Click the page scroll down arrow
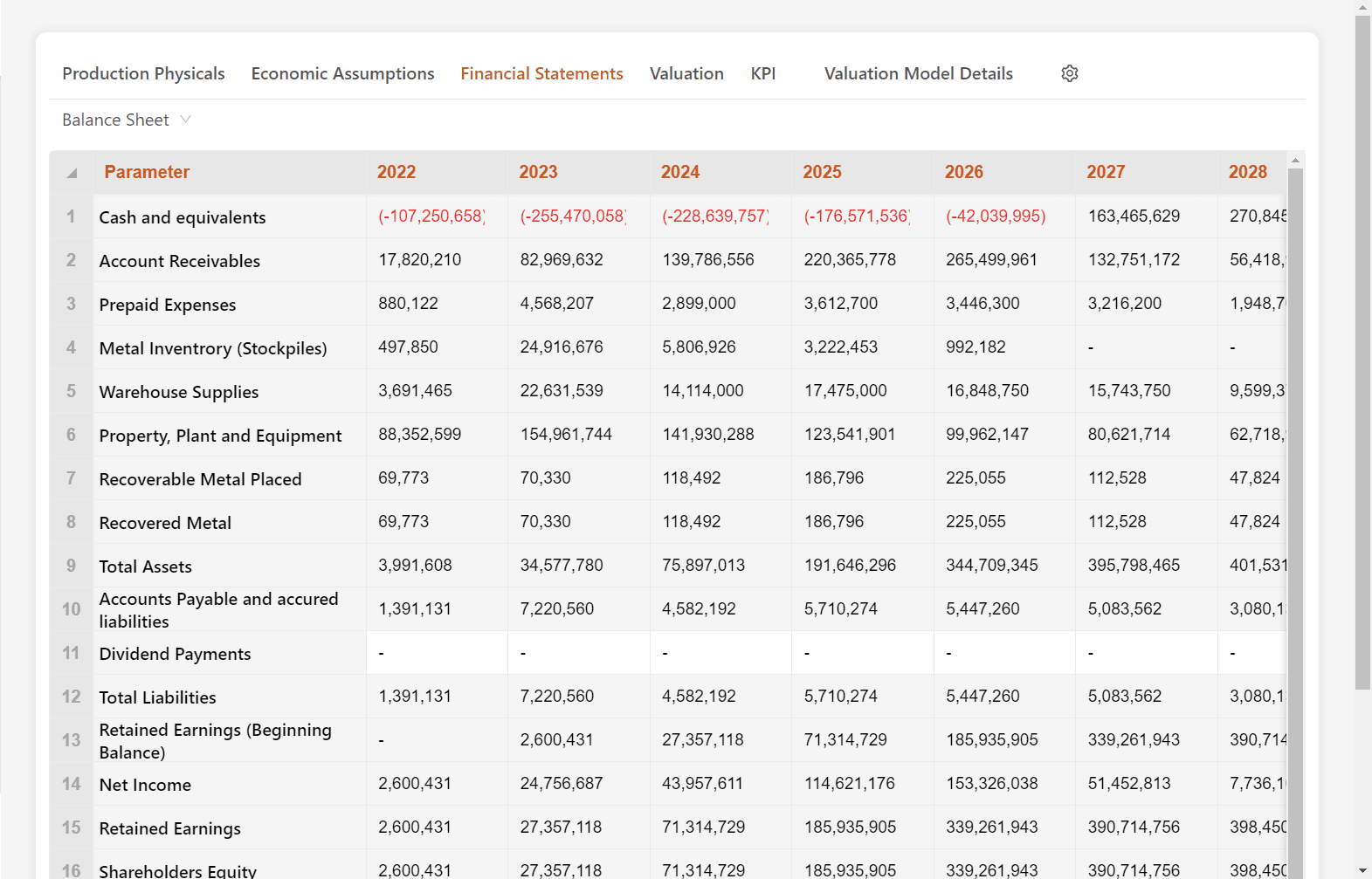 (x=1362, y=871)
